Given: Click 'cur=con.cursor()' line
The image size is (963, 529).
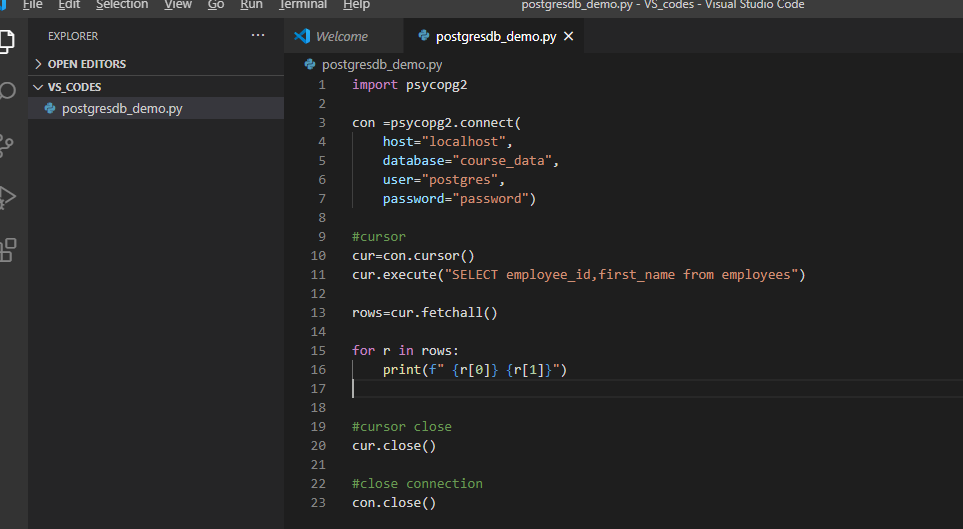Looking at the screenshot, I should click(413, 256).
